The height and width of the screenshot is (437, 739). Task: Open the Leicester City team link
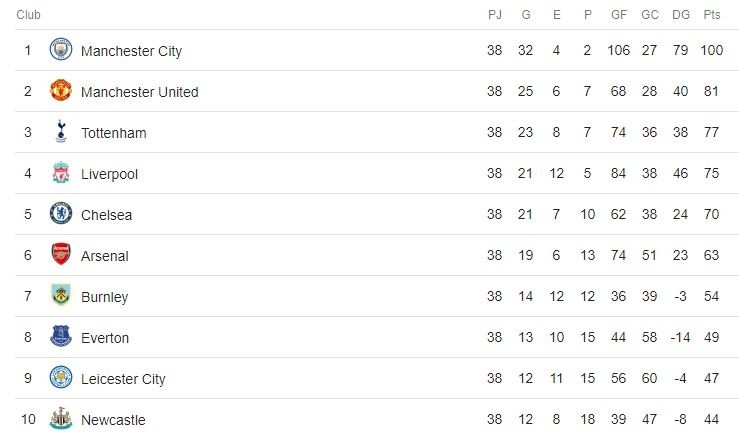[123, 379]
